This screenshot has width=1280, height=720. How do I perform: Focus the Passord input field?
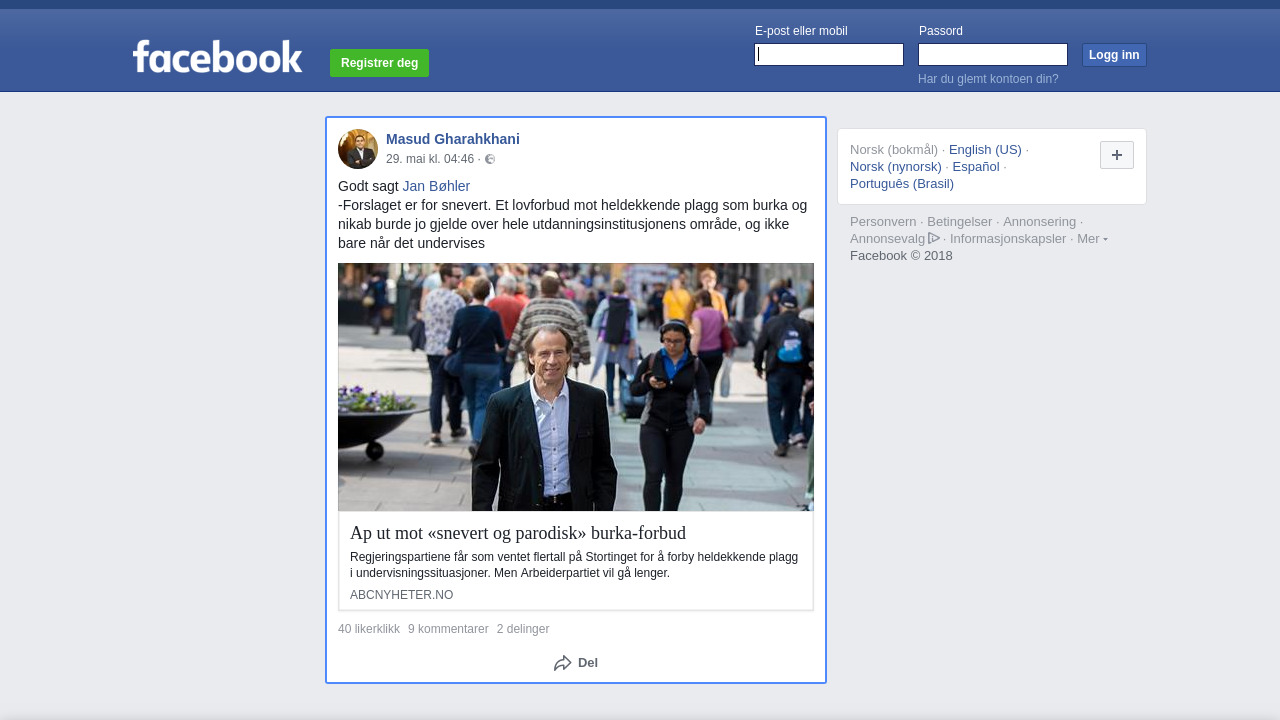993,55
